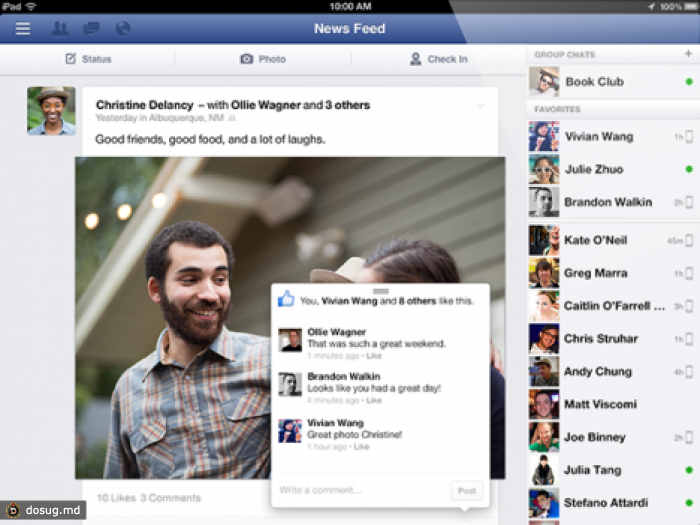Click the Post comment button
Screen dimensions: 700x525
click(x=467, y=491)
